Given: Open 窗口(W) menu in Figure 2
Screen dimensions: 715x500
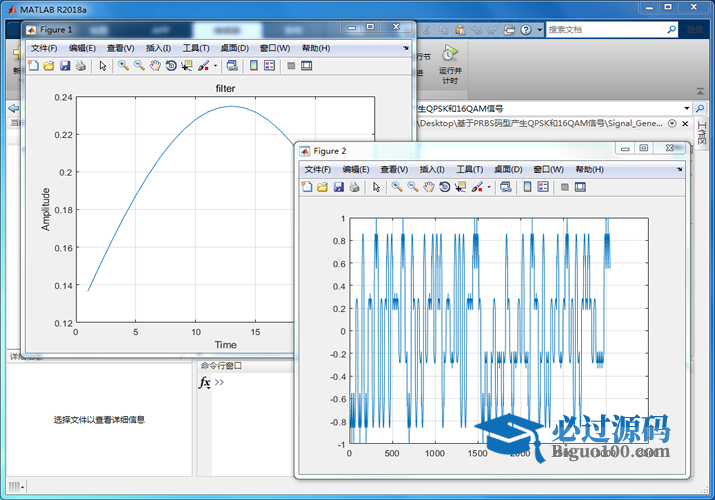Looking at the screenshot, I should point(549,170).
